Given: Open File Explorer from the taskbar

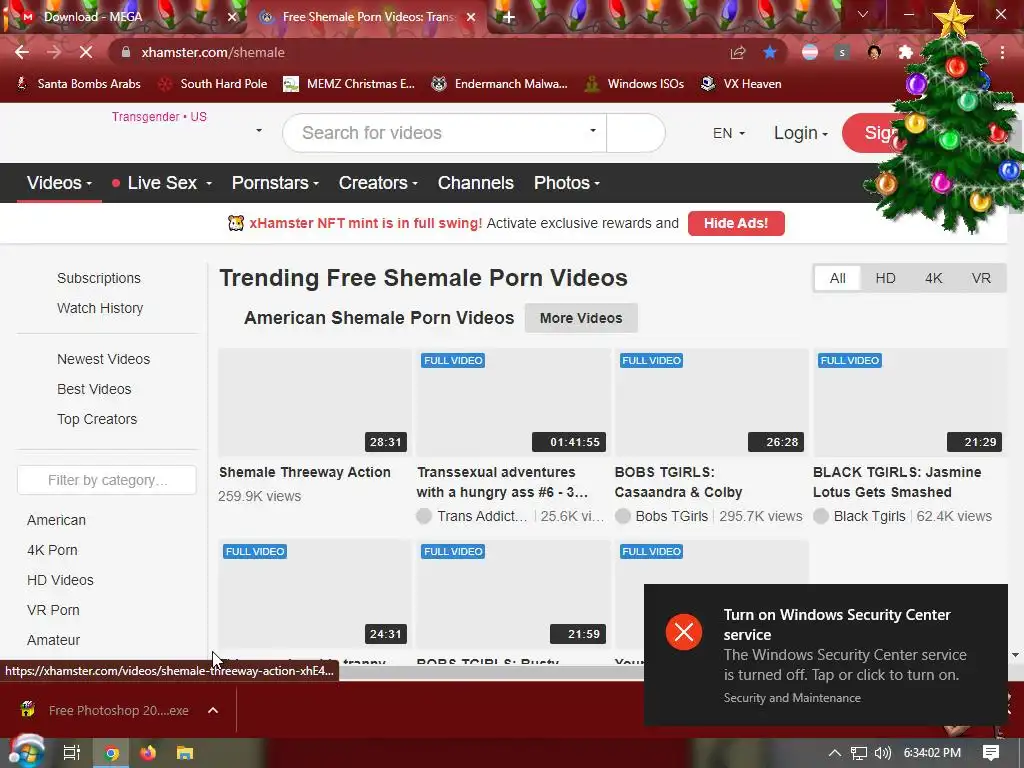Looking at the screenshot, I should point(185,753).
